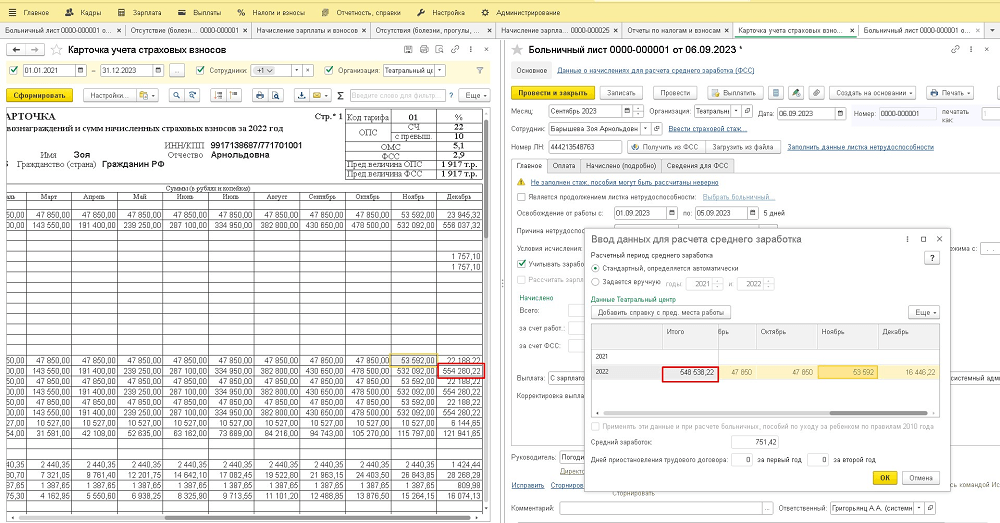Screen dimensions: 1000x523
Task: Toggle the Сотрудники filter checkbox
Action: tap(202, 71)
